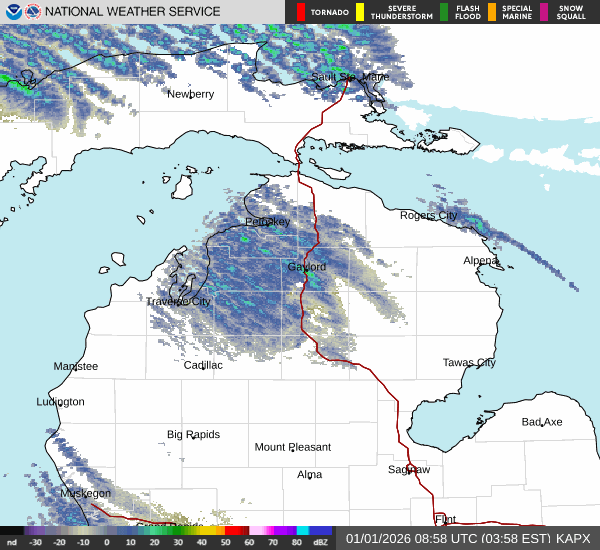The height and width of the screenshot is (550, 600).
Task: Click the orange Special Marine swatch
Action: coord(492,12)
